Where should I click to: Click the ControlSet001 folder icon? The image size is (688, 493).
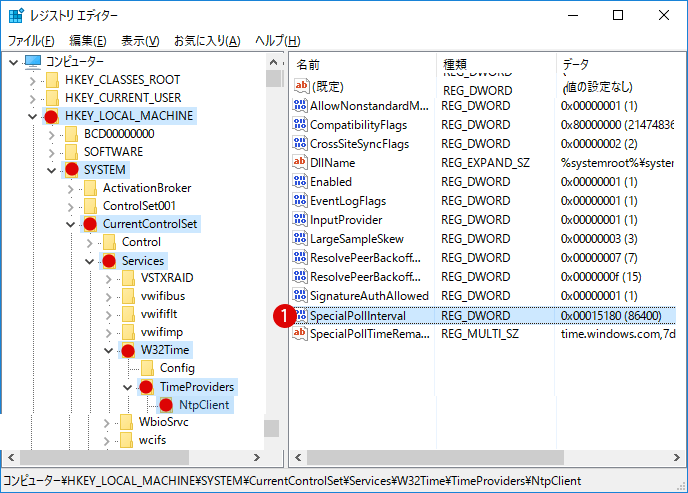point(90,206)
